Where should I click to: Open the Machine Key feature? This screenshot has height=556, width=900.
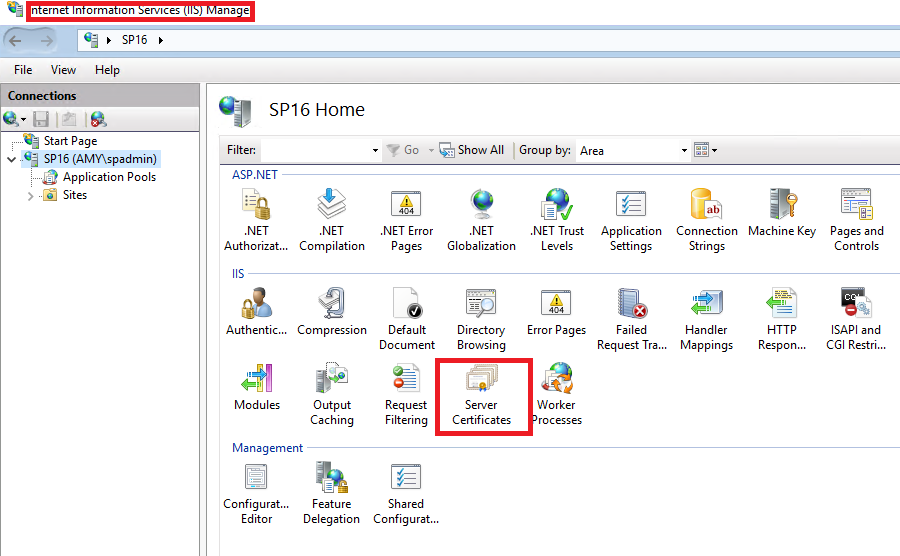[782, 213]
